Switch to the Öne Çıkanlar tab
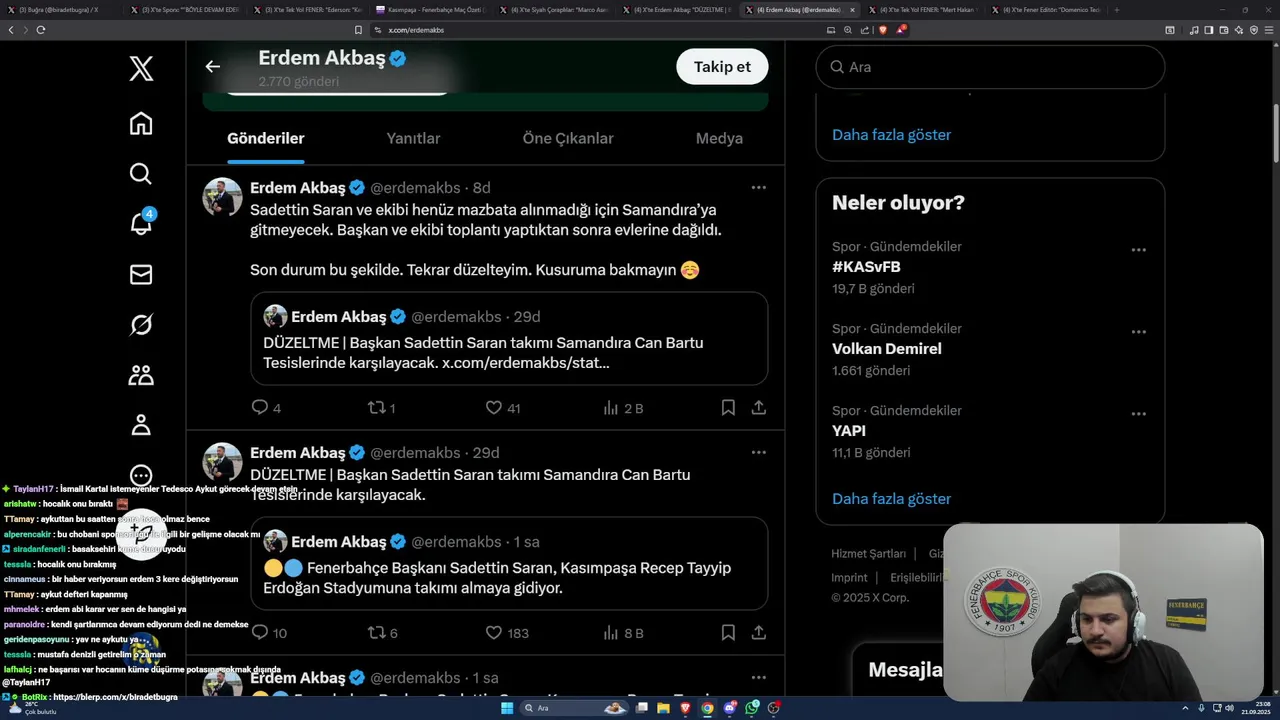This screenshot has height=720, width=1280. tap(568, 138)
